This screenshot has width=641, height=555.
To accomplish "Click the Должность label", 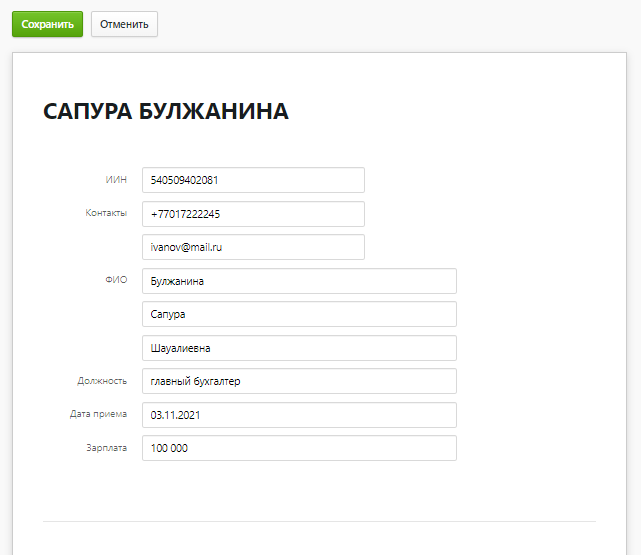I will click(102, 381).
